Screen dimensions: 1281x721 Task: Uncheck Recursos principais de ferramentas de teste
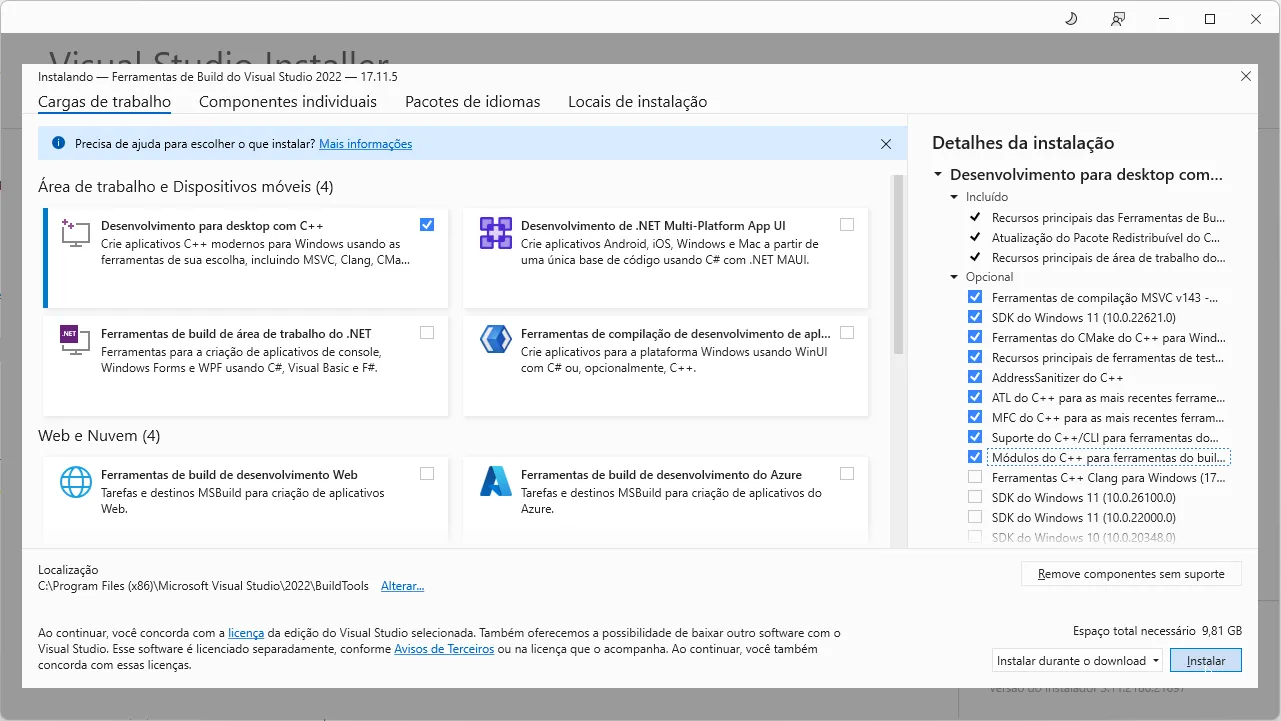point(975,357)
